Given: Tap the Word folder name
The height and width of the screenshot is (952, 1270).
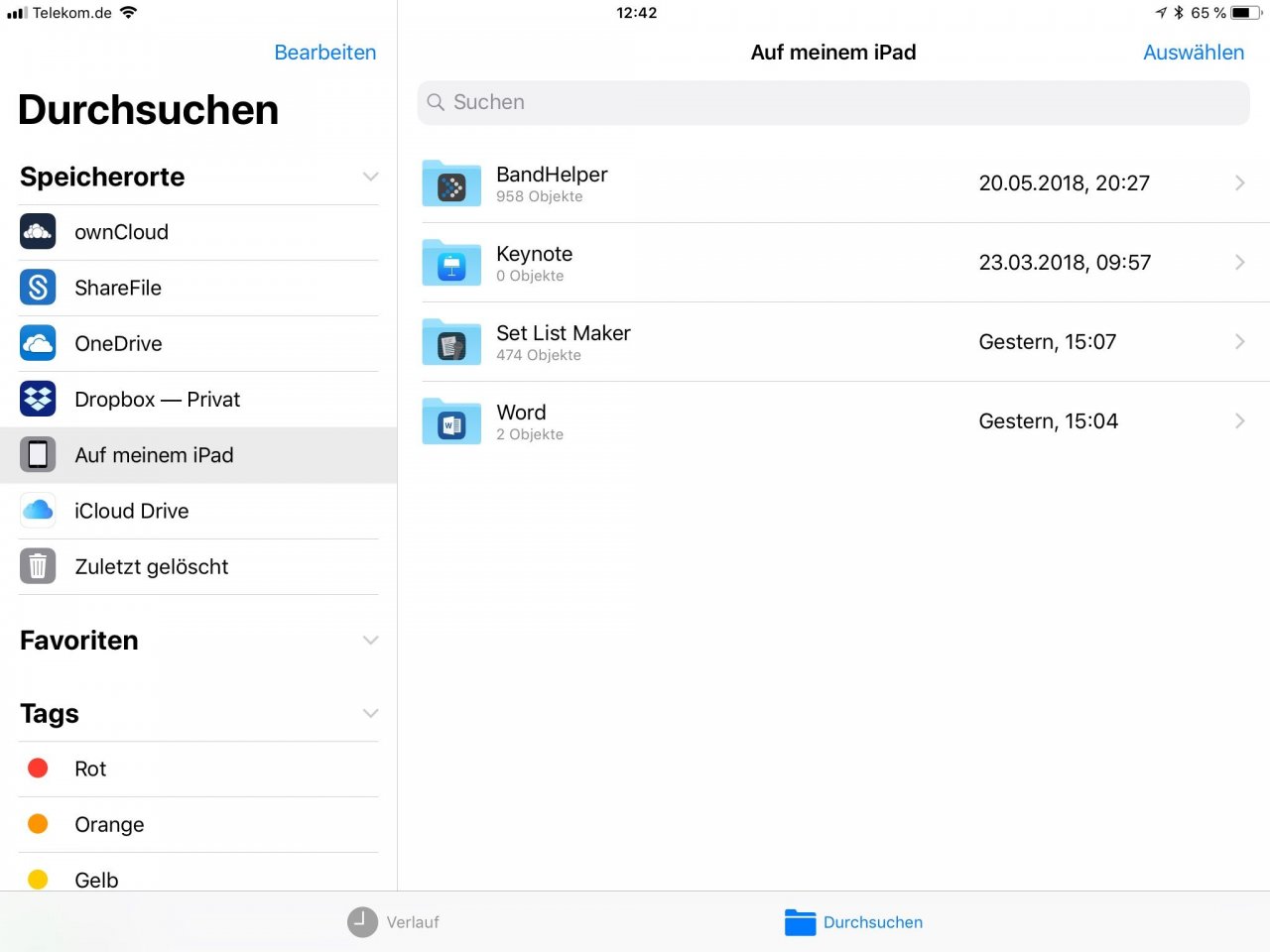Looking at the screenshot, I should [521, 413].
